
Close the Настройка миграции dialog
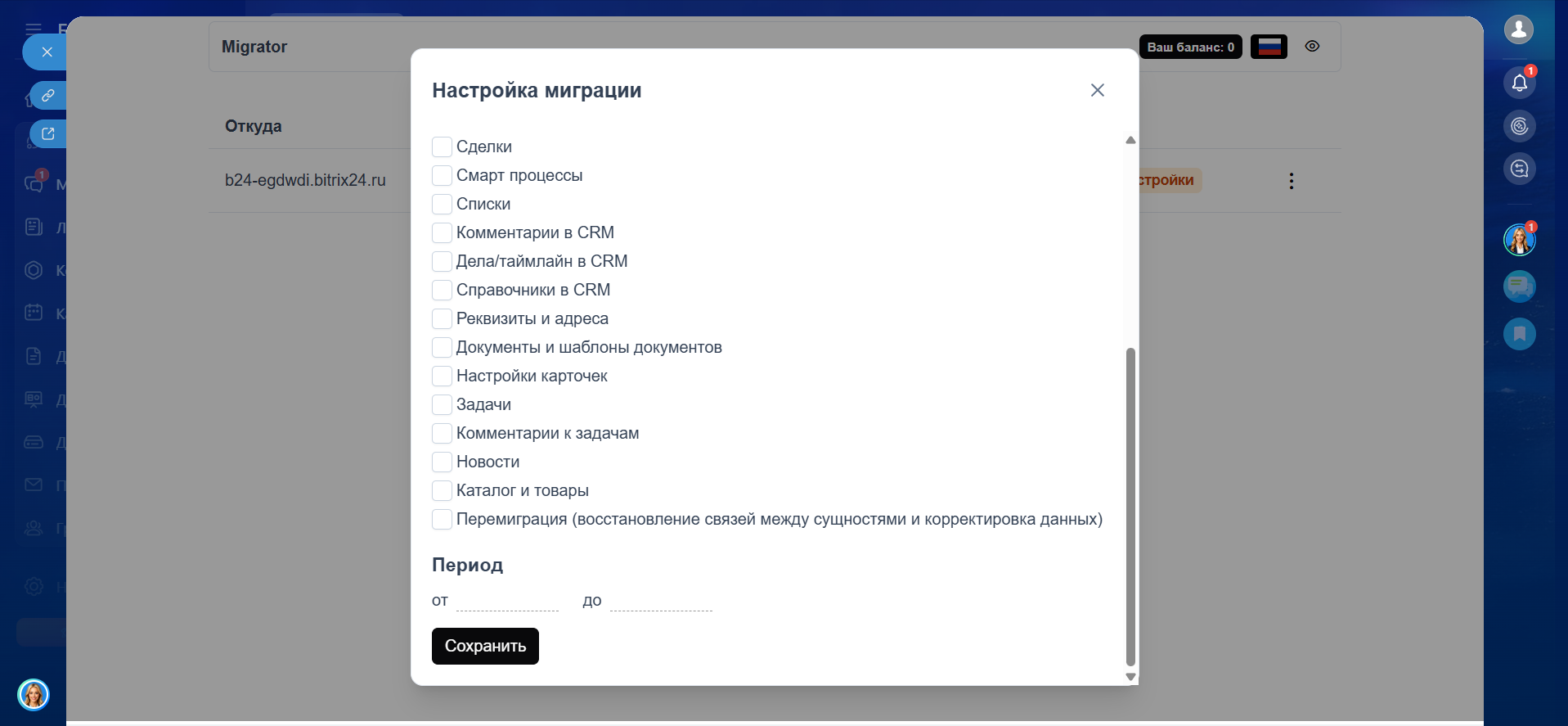[1098, 90]
